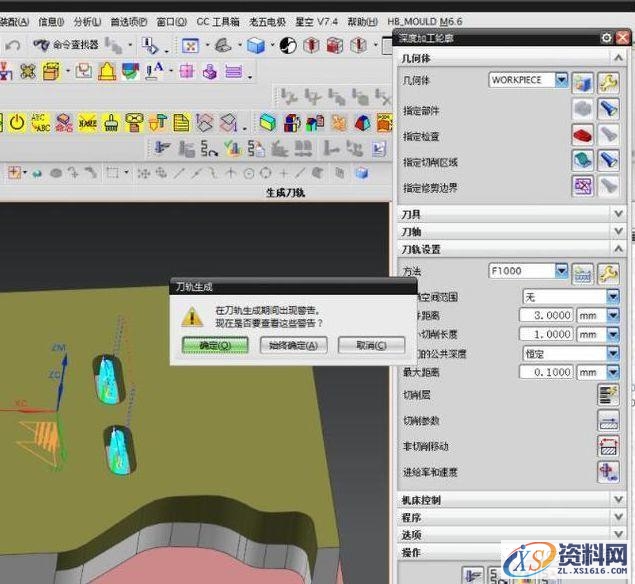This screenshot has height=584, width=635.
Task: Open the 恒定 depth-of-cut dropdown
Action: pos(613,353)
